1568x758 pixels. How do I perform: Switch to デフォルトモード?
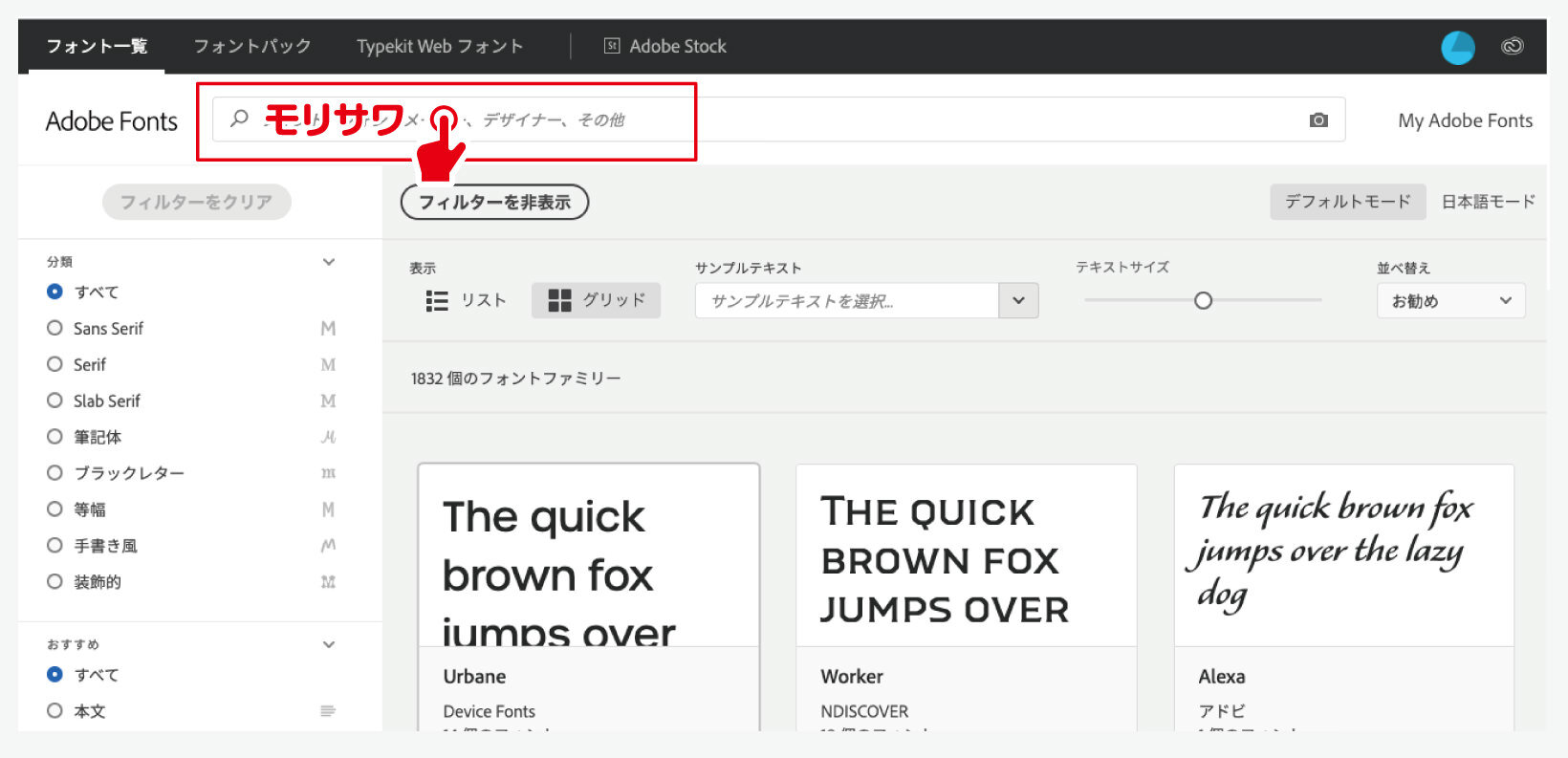tap(1348, 202)
